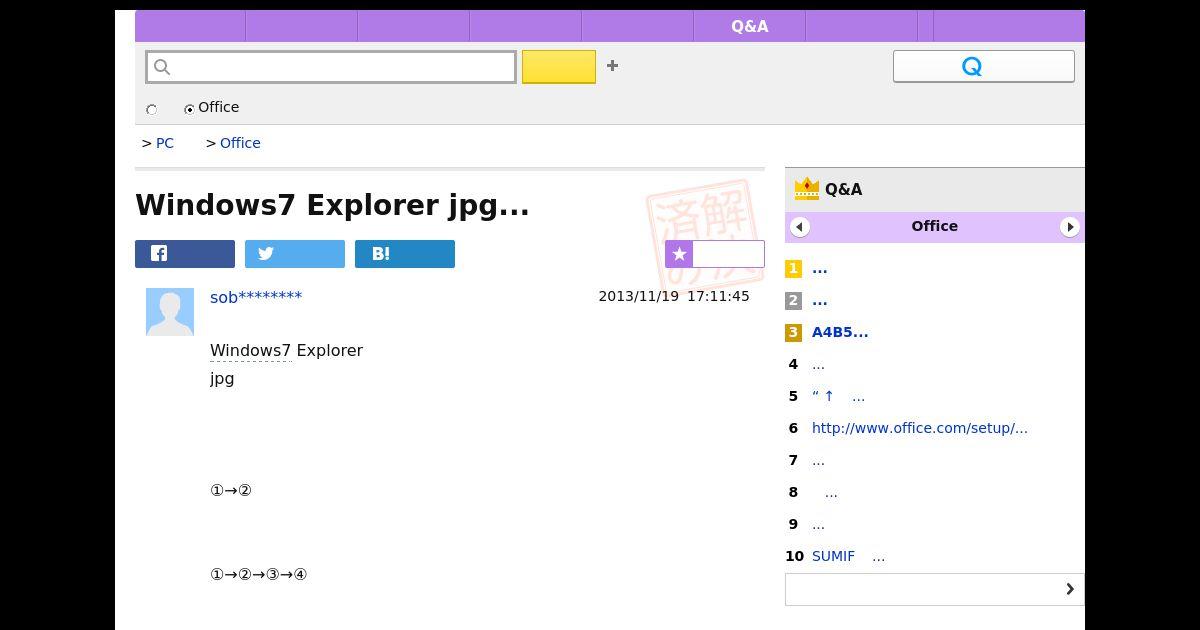Open the http://www.office.com/setup/... link
This screenshot has height=630, width=1200.
920,428
